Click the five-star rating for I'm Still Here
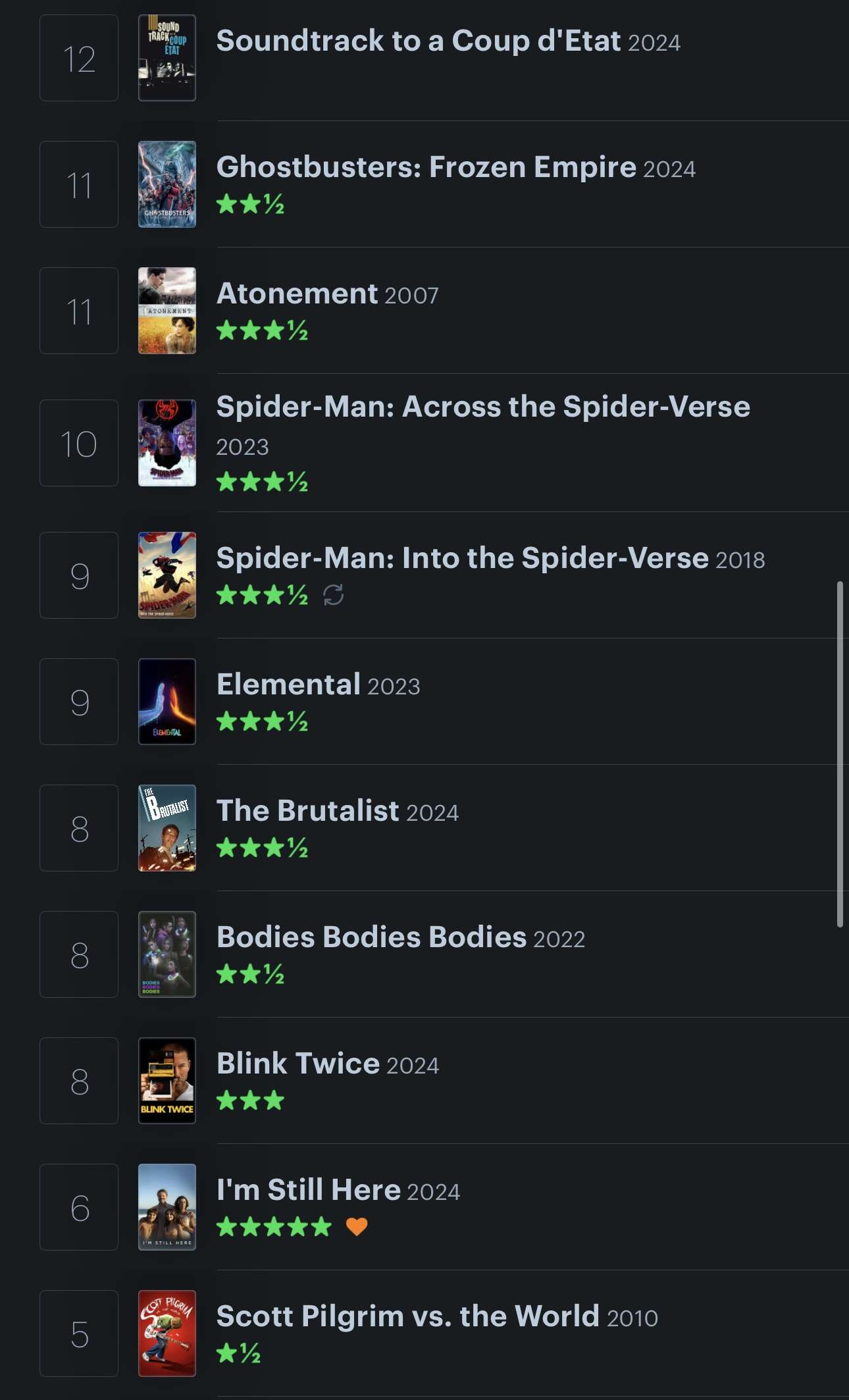849x1400 pixels. (x=274, y=1226)
